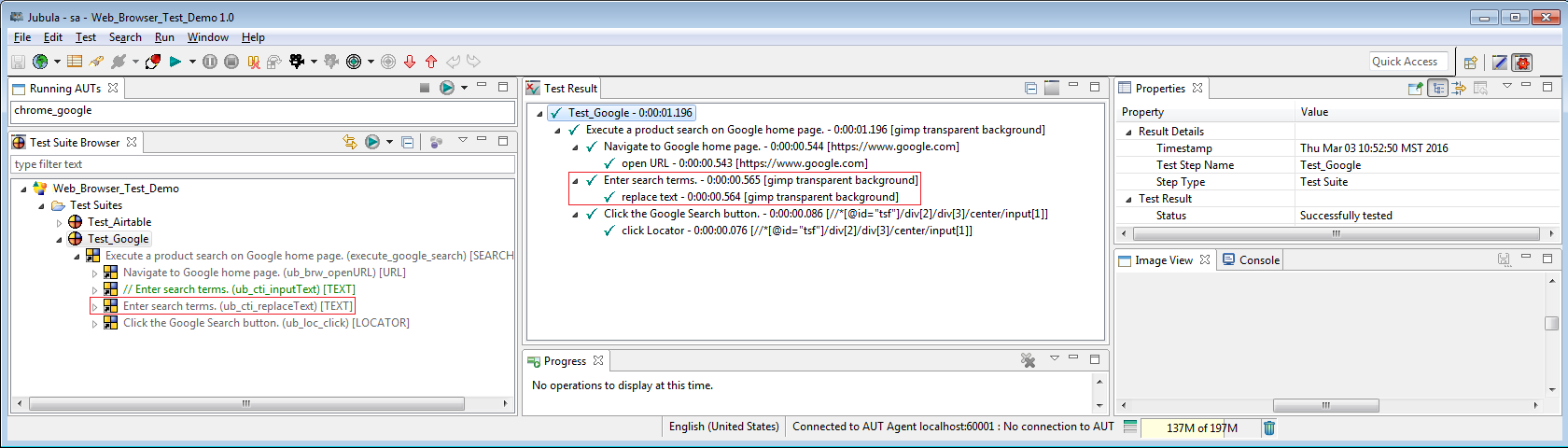This screenshot has width=1568, height=448.
Task: Click the Quick Access field
Action: pyautogui.click(x=1408, y=62)
